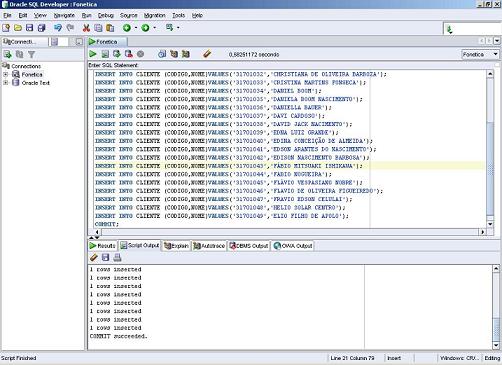Open the Navigate menu
This screenshot has width=502, height=365.
tap(64, 15)
